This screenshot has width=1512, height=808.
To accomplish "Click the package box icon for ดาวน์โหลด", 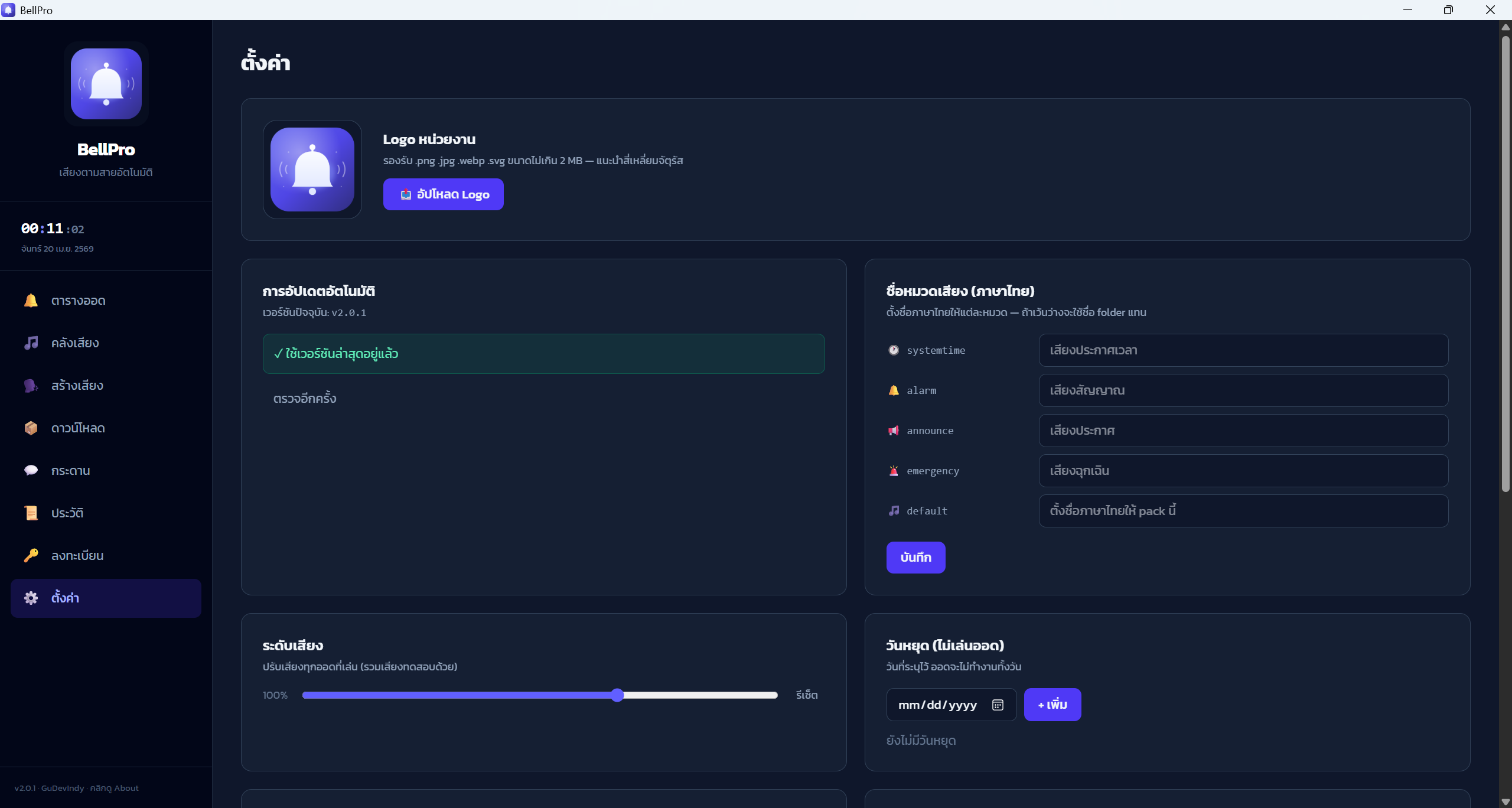I will pyautogui.click(x=31, y=428).
